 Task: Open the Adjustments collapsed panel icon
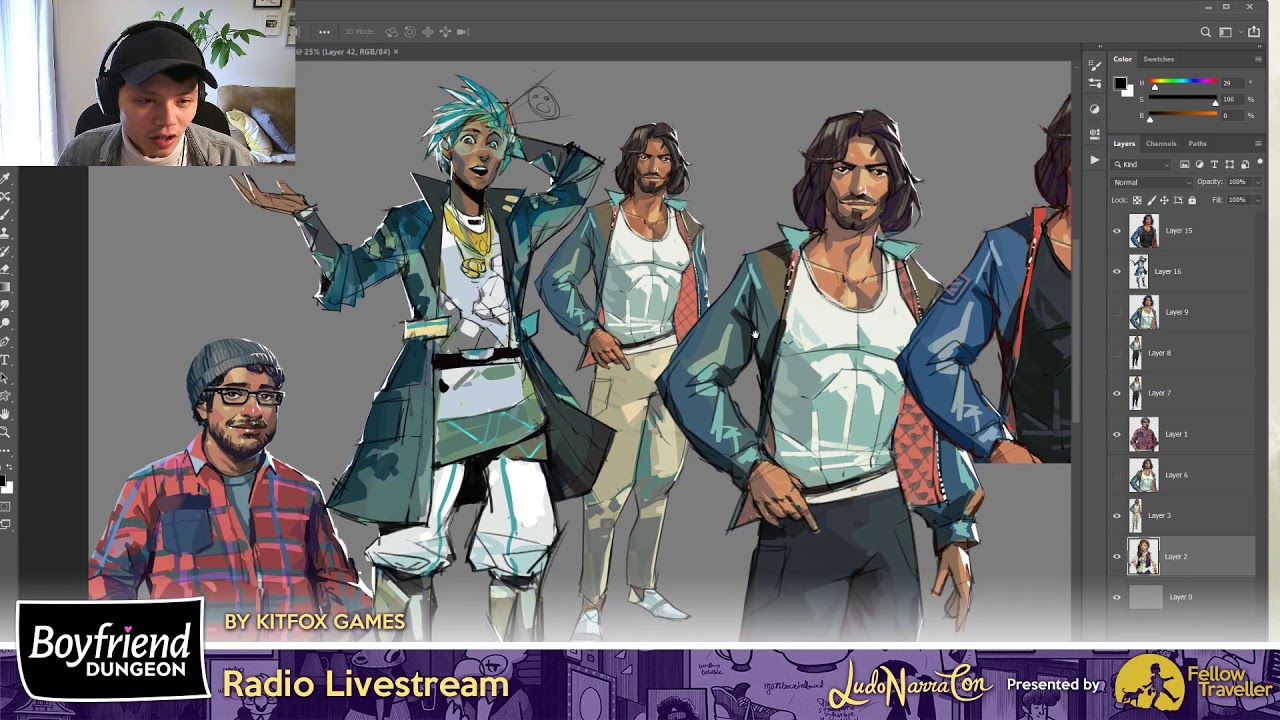[x=1095, y=109]
